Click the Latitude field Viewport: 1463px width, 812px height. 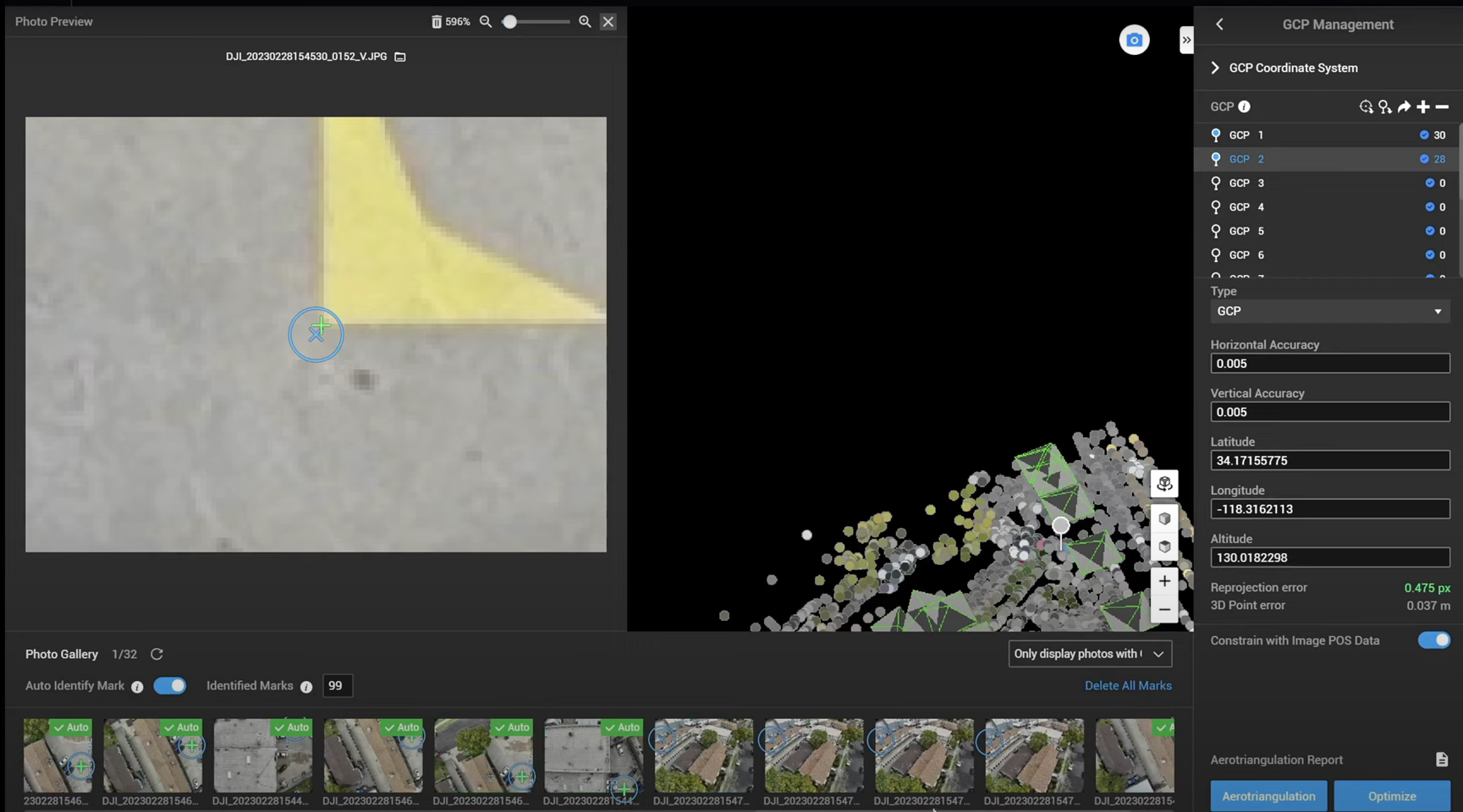[x=1330, y=460]
